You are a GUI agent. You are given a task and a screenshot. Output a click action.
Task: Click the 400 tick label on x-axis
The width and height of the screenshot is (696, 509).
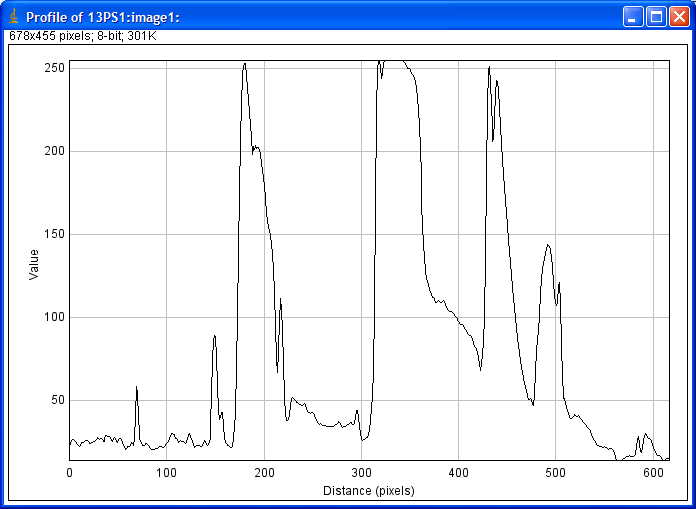[x=458, y=472]
